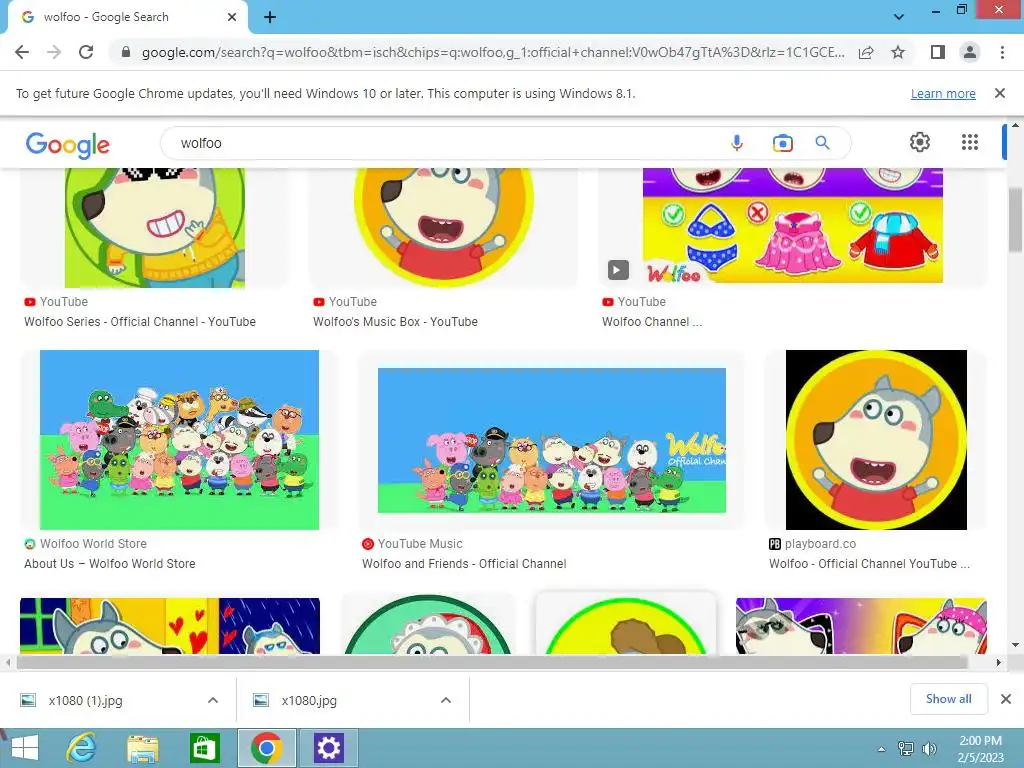
Task: Open the Windows Start menu
Action: coord(25,748)
